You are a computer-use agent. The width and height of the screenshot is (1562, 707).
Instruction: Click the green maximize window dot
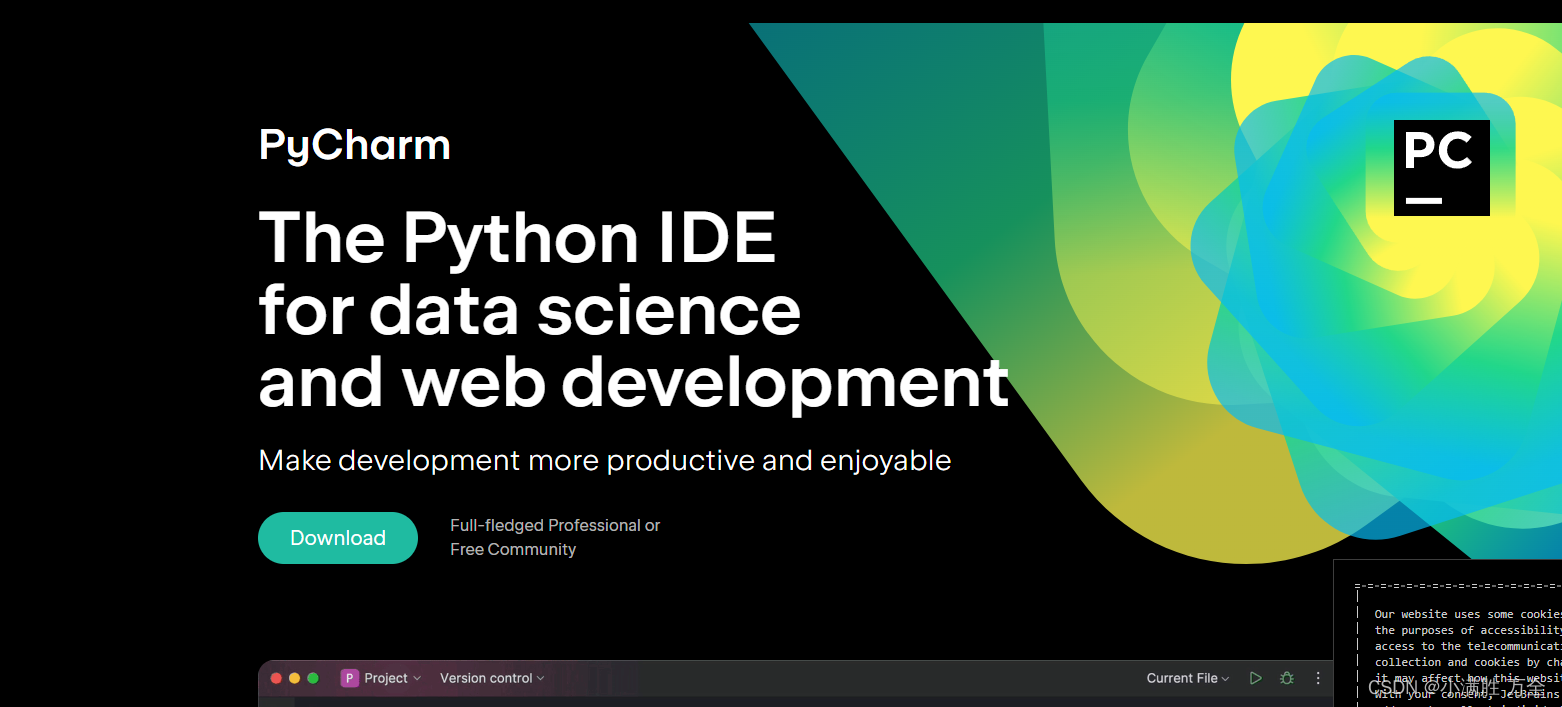[x=313, y=678]
